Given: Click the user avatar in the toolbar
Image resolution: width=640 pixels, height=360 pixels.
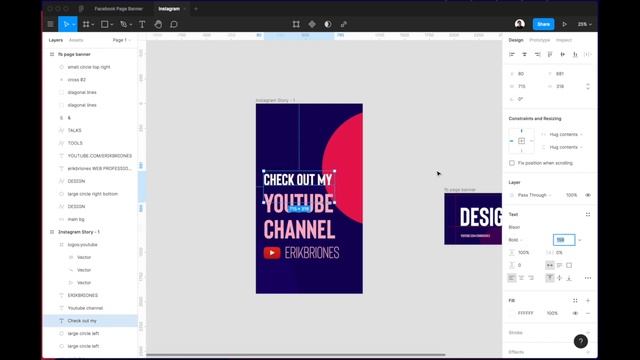Looking at the screenshot, I should [520, 24].
